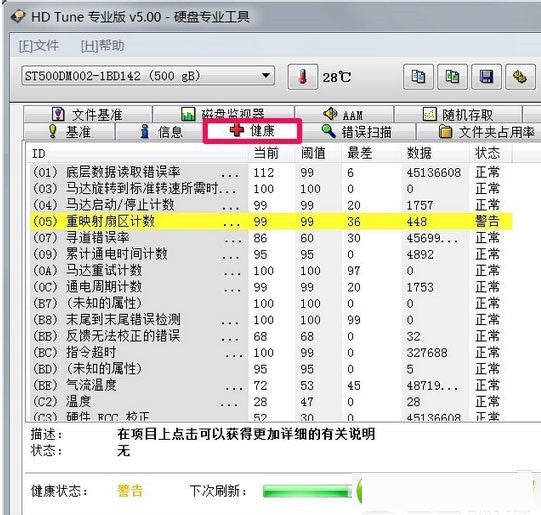Viewport: 541px width, 515px height.
Task: Switch to the 健康 tab
Action: [252, 131]
